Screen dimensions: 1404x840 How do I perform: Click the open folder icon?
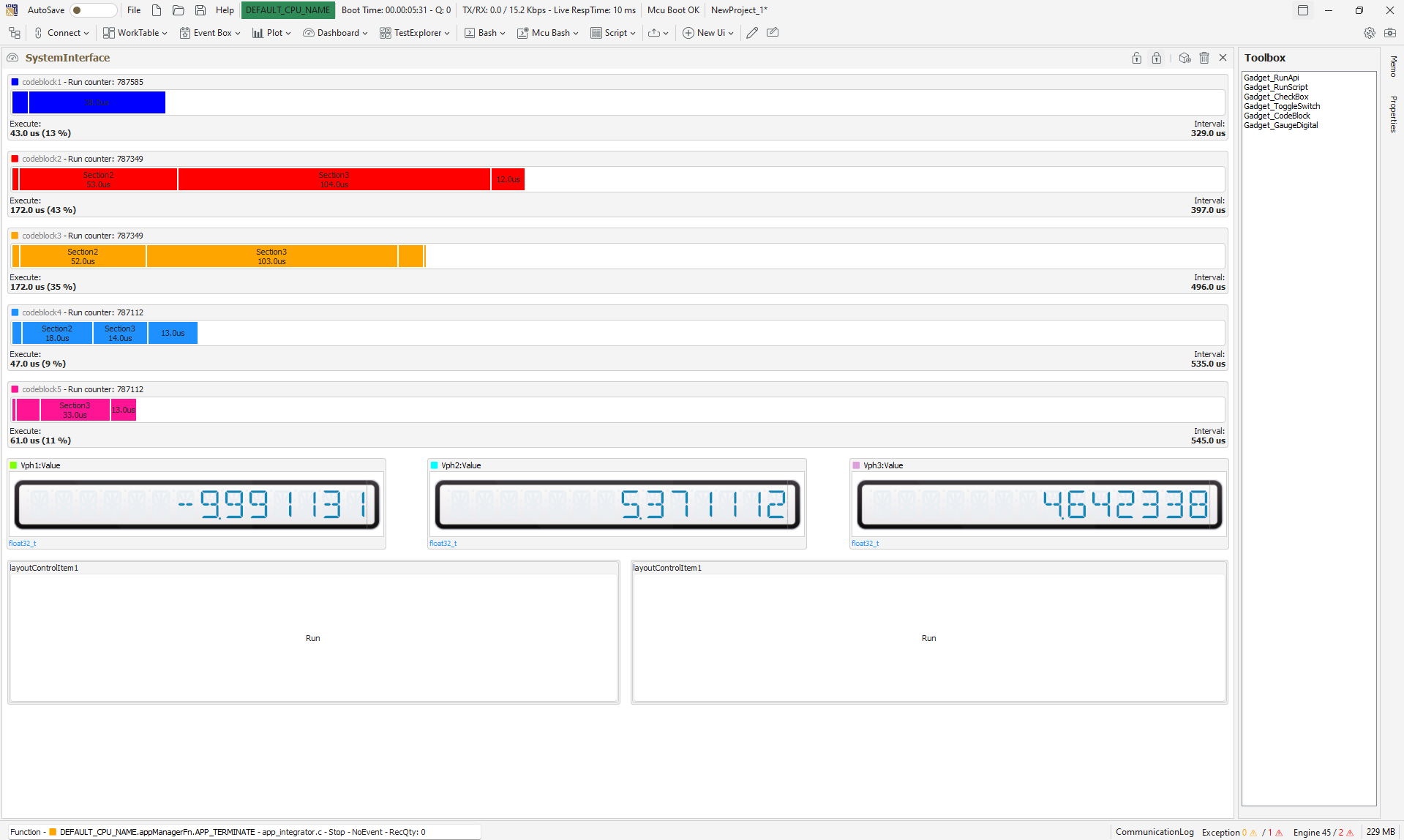coord(179,10)
